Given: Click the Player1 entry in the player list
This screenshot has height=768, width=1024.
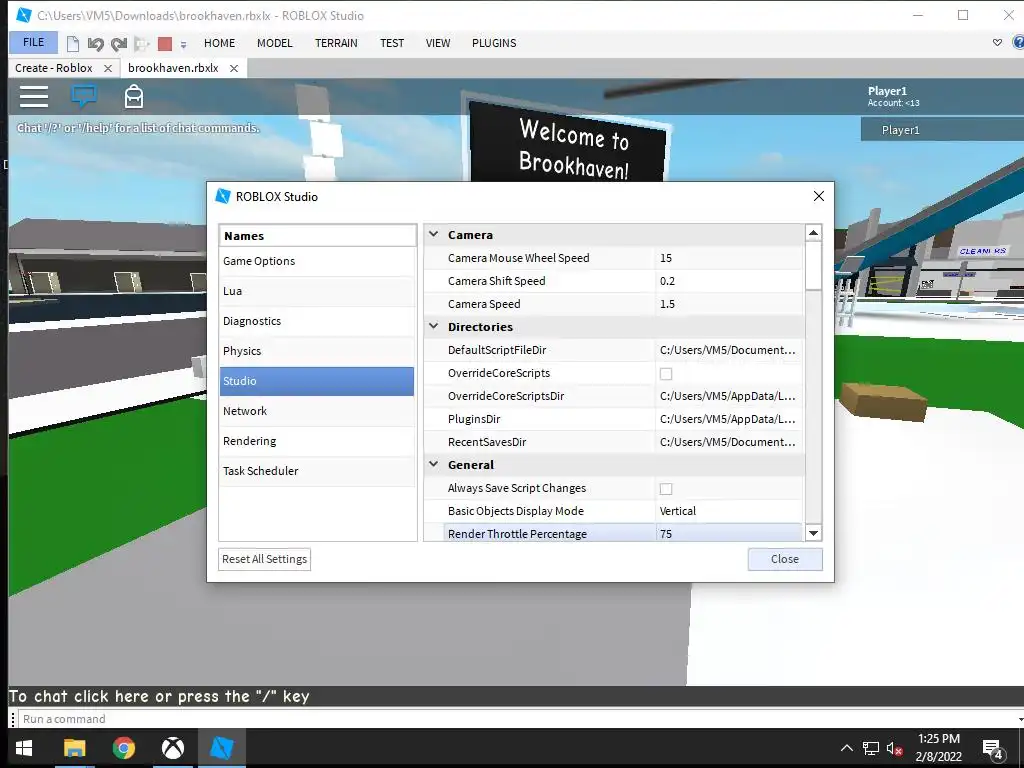Looking at the screenshot, I should pos(942,130).
